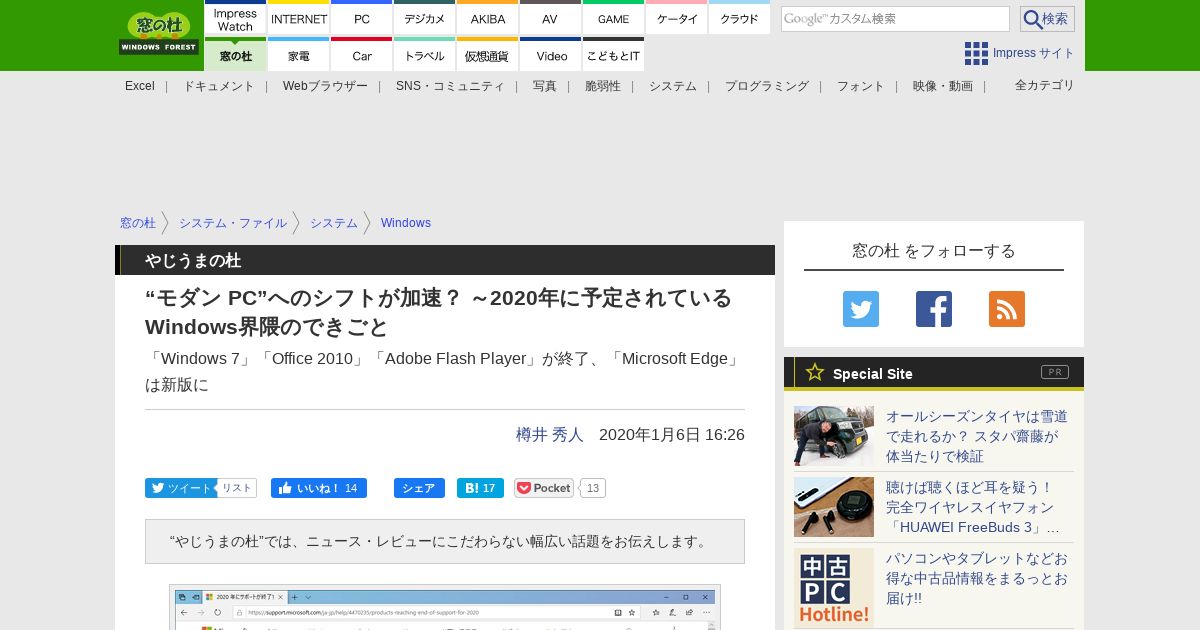The width and height of the screenshot is (1200, 630).
Task: Go to the システム category in menu
Action: (x=673, y=86)
